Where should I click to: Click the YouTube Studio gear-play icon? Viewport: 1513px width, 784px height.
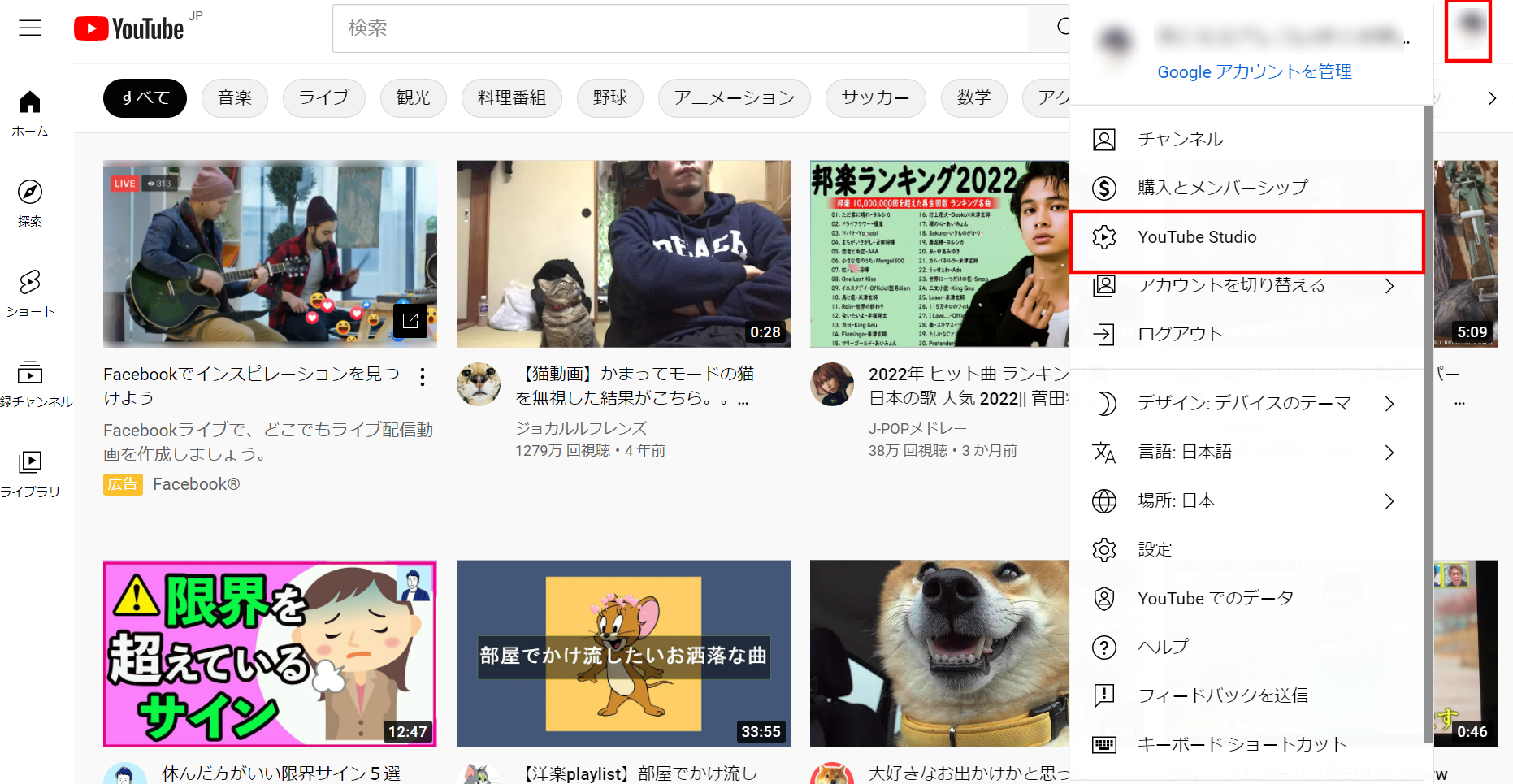pos(1104,237)
